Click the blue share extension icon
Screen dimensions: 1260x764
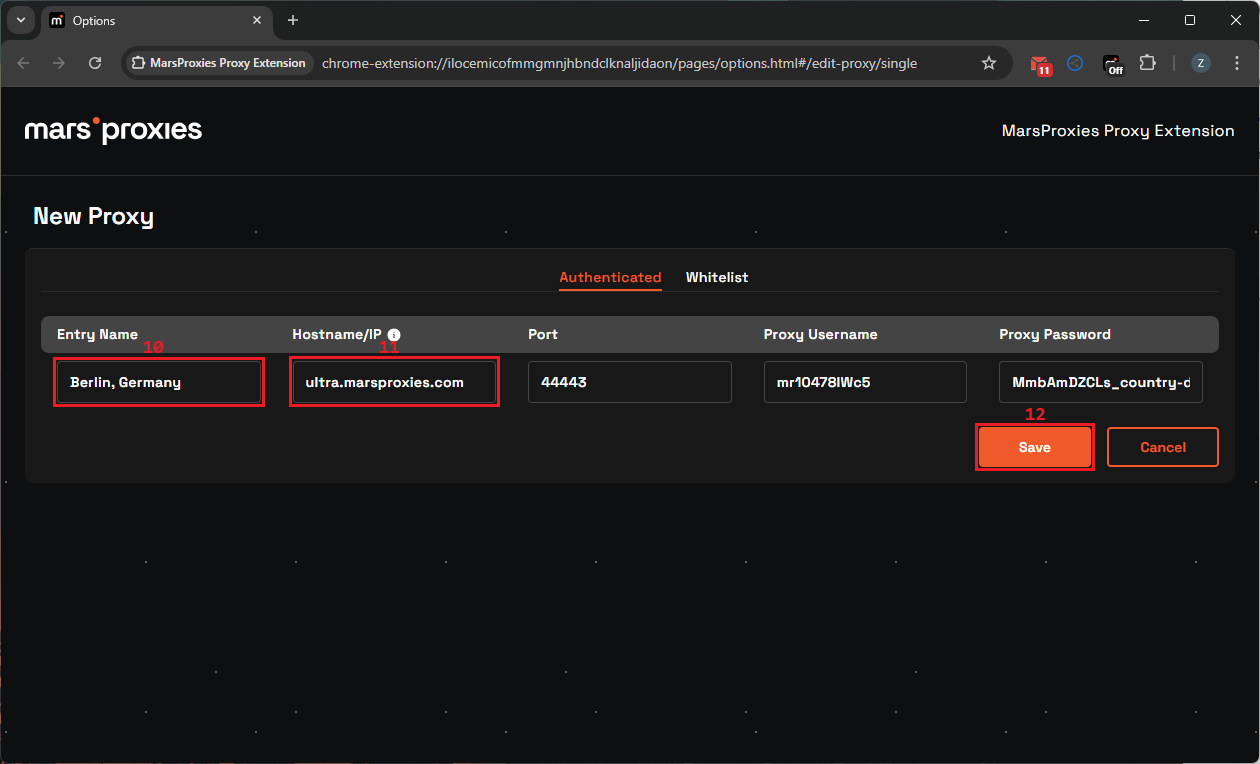click(1075, 63)
